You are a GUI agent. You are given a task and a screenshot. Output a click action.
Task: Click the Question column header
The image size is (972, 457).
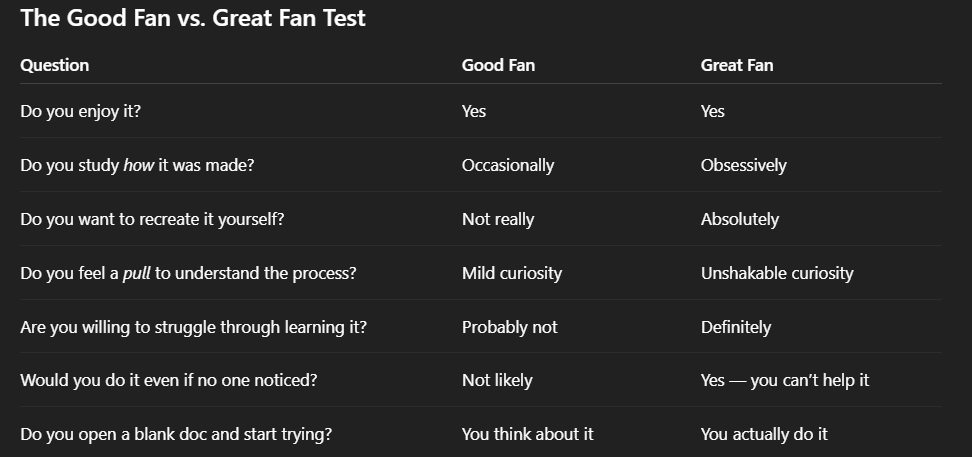tap(55, 65)
